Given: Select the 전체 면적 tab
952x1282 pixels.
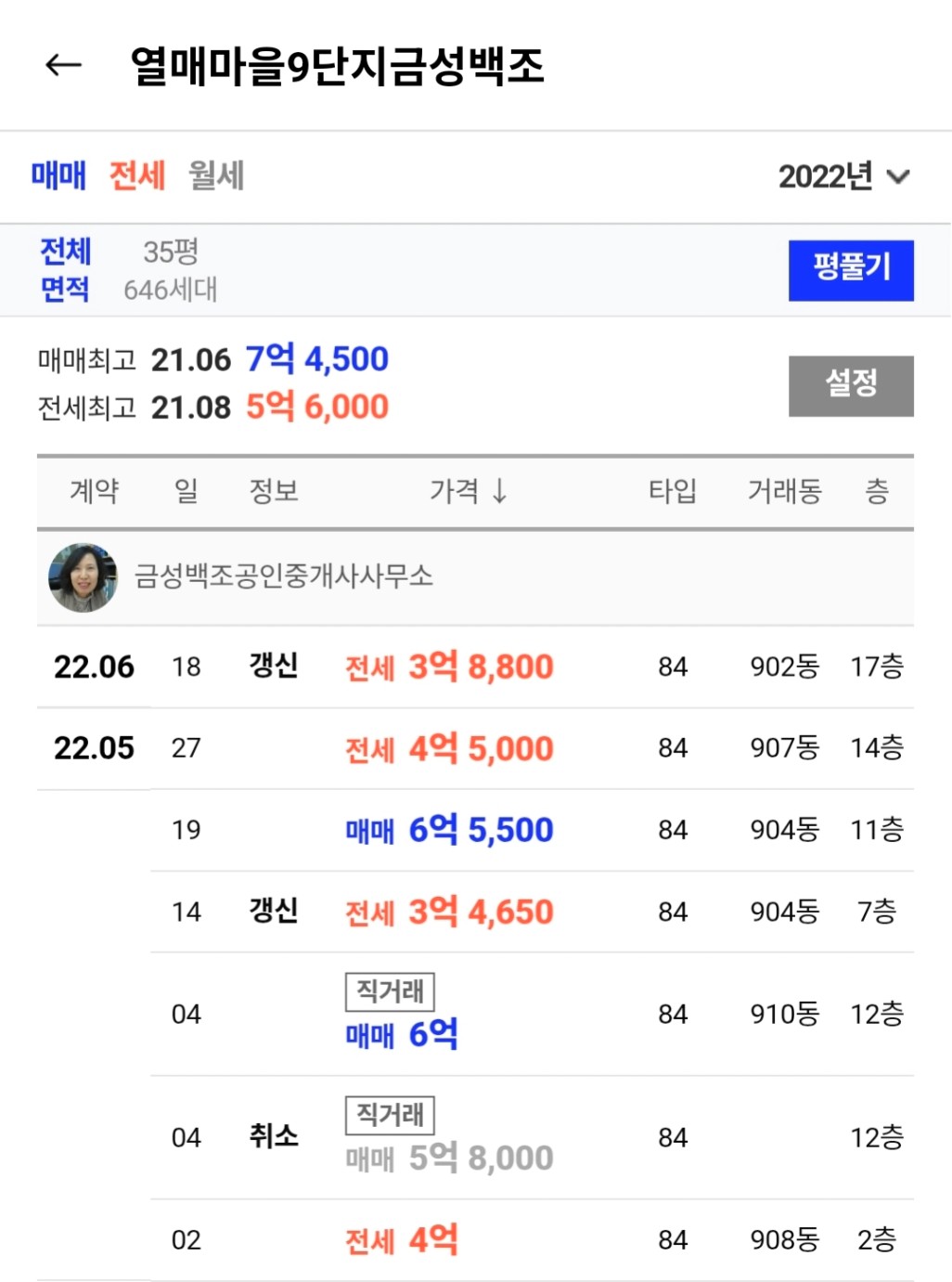Looking at the screenshot, I should [x=65, y=269].
